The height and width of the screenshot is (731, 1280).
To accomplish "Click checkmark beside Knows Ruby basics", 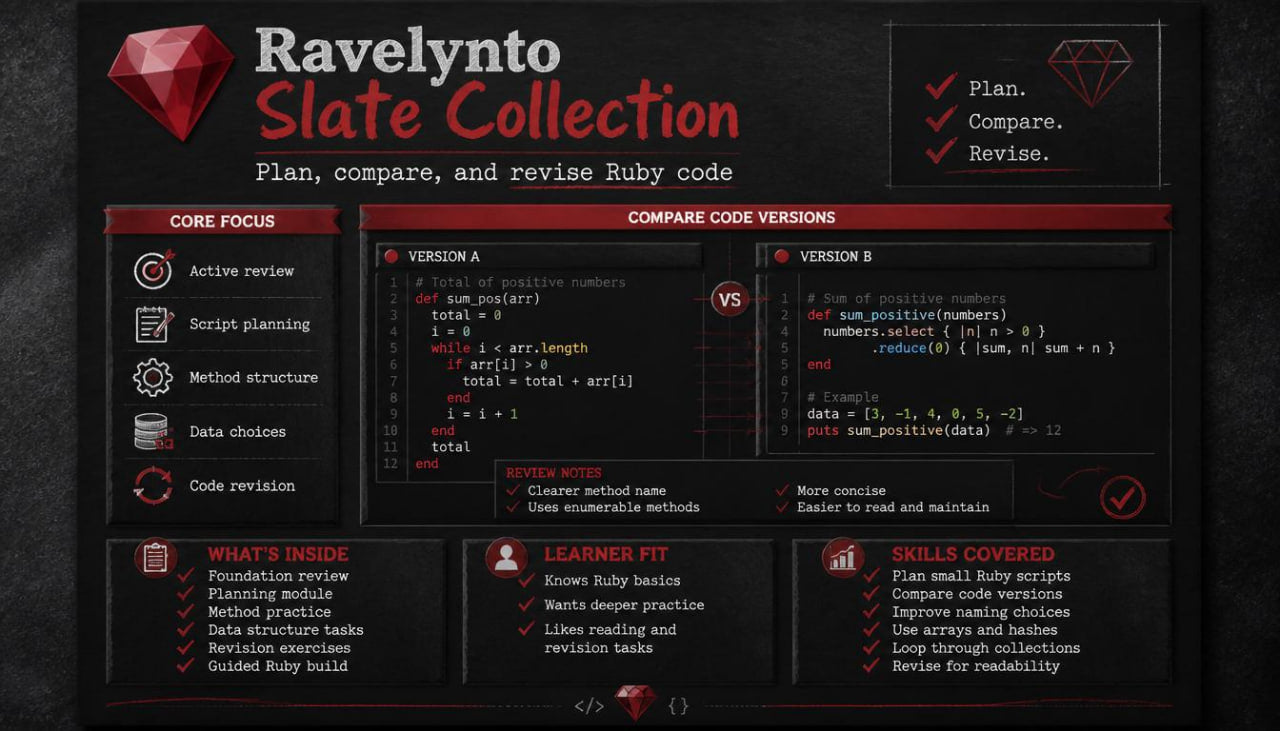I will tap(526, 580).
